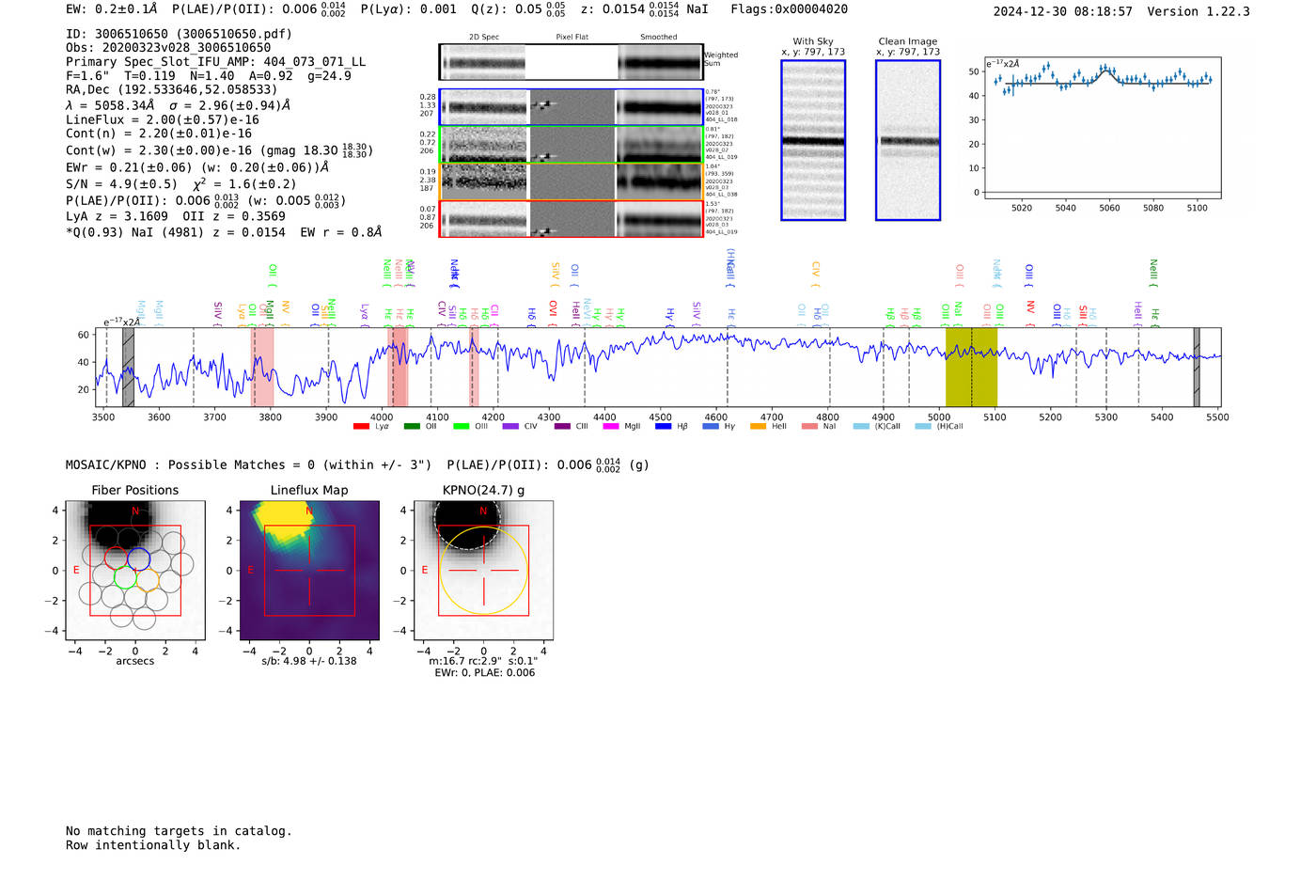
Task: Click the Primary Spec_Slot_IFU_AMP: 404_073_071_LL line
Action: 215,62
